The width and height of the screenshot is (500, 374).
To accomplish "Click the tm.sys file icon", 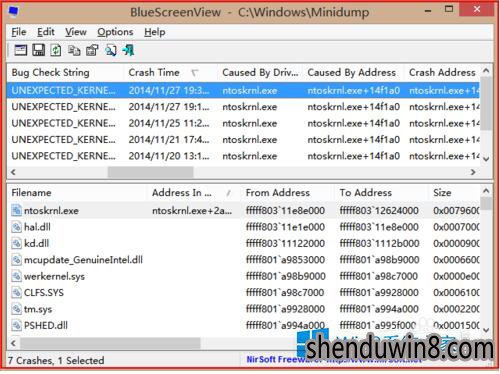I will point(16,309).
